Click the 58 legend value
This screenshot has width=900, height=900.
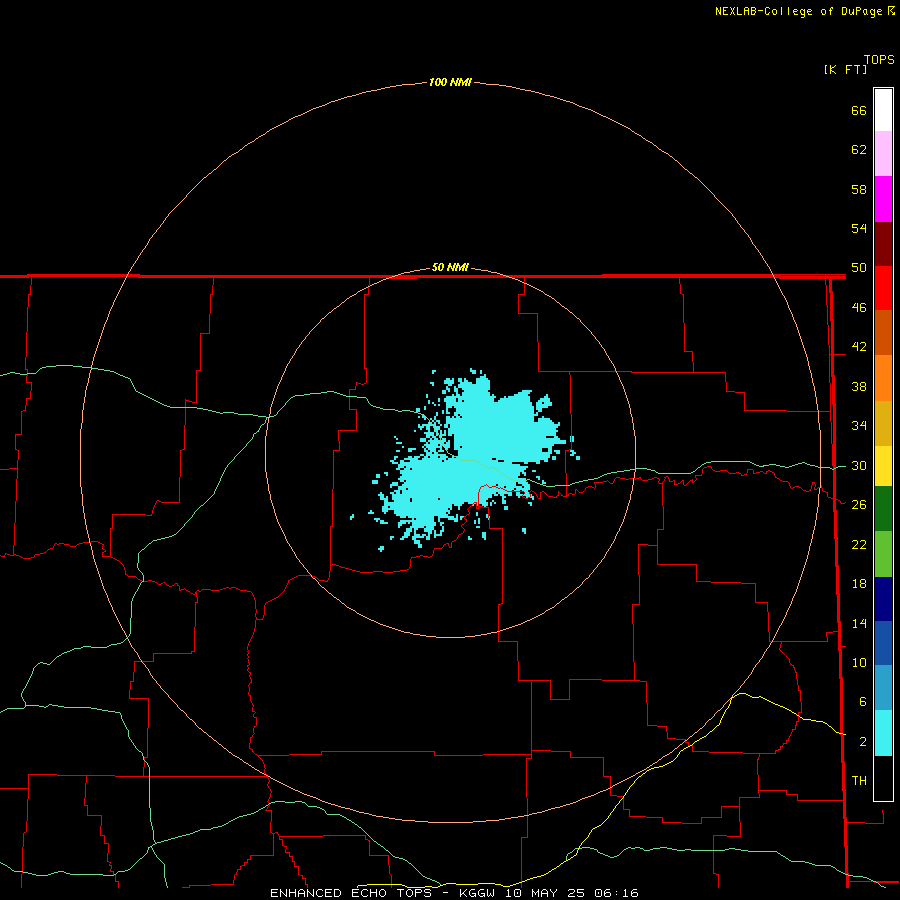(859, 189)
